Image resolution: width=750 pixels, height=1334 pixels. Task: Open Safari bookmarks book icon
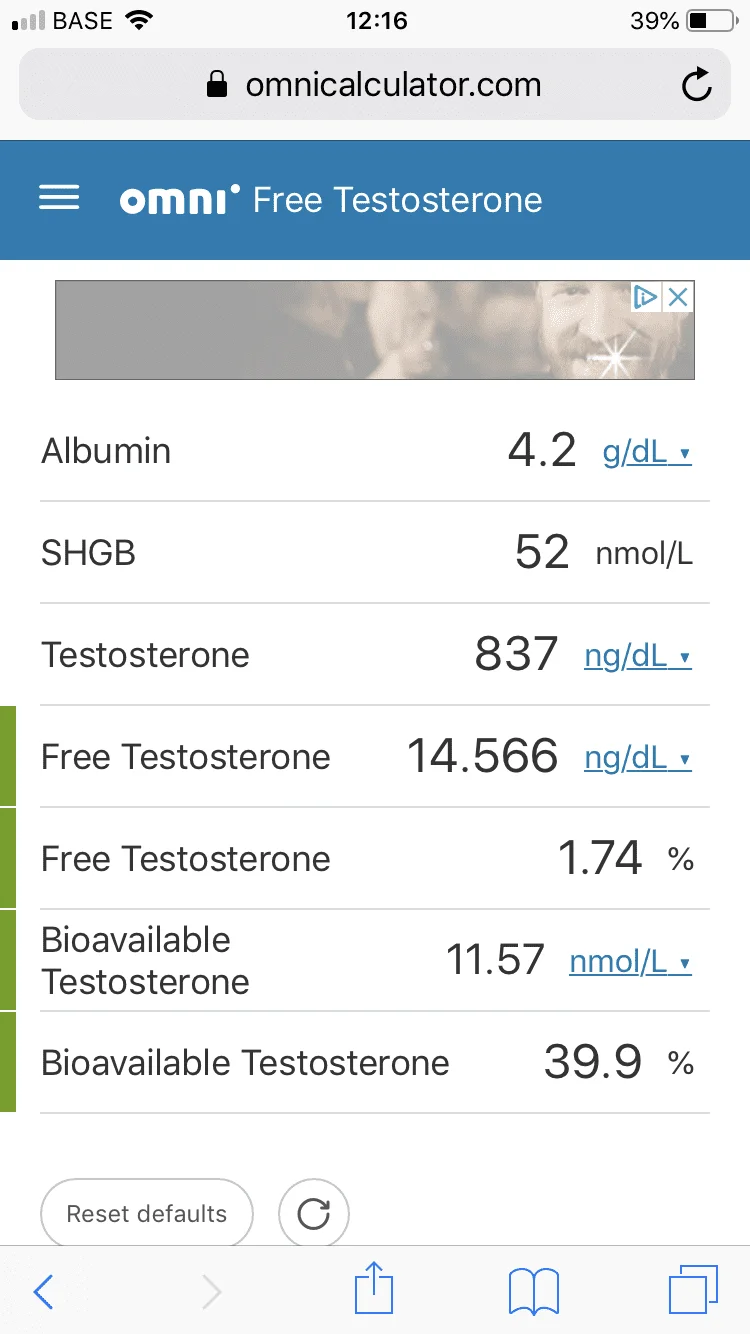(534, 1292)
